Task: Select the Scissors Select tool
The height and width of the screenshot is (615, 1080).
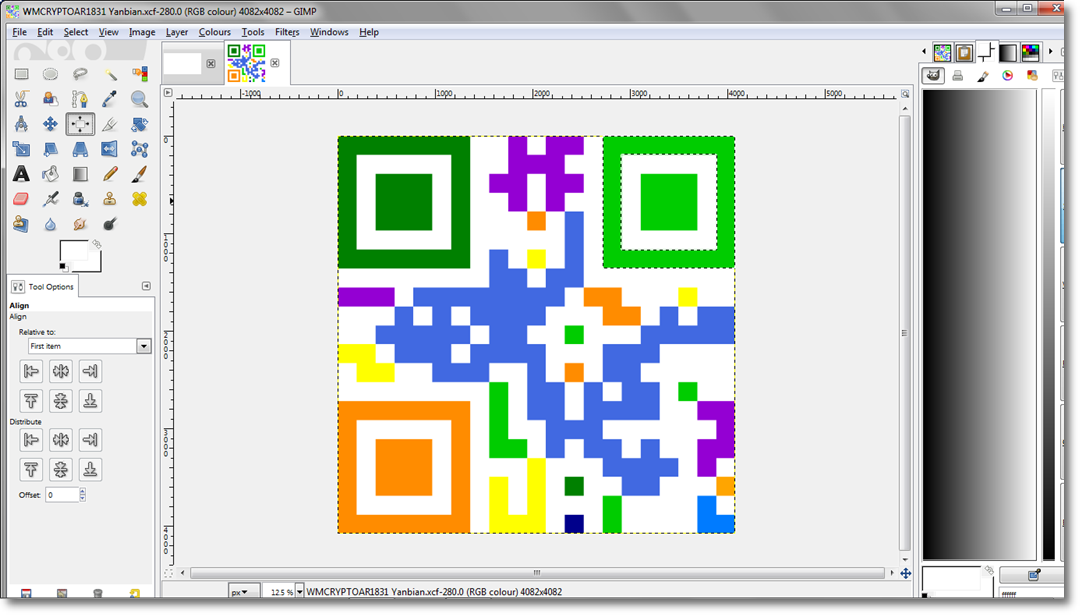Action: (x=21, y=99)
